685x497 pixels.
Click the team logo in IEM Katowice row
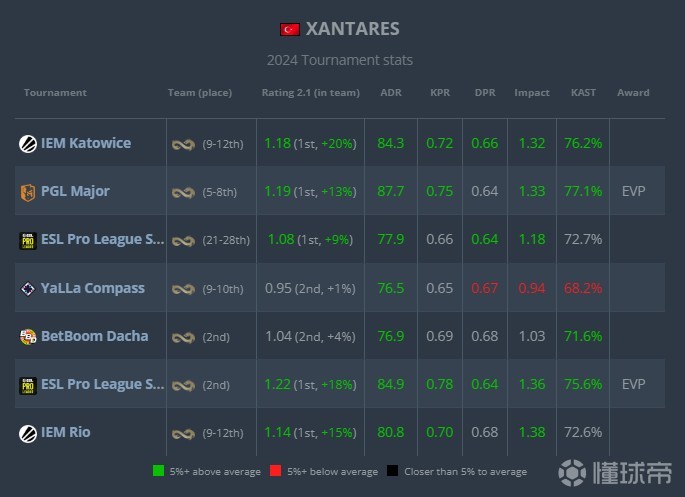pyautogui.click(x=182, y=144)
